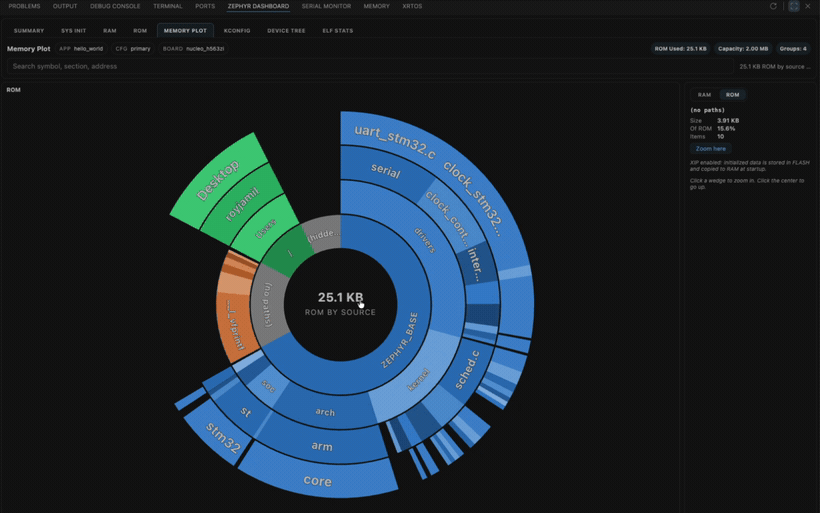Click the dark green "/" root wedge
Image resolution: width=820 pixels, height=513 pixels.
pyautogui.click(x=290, y=253)
